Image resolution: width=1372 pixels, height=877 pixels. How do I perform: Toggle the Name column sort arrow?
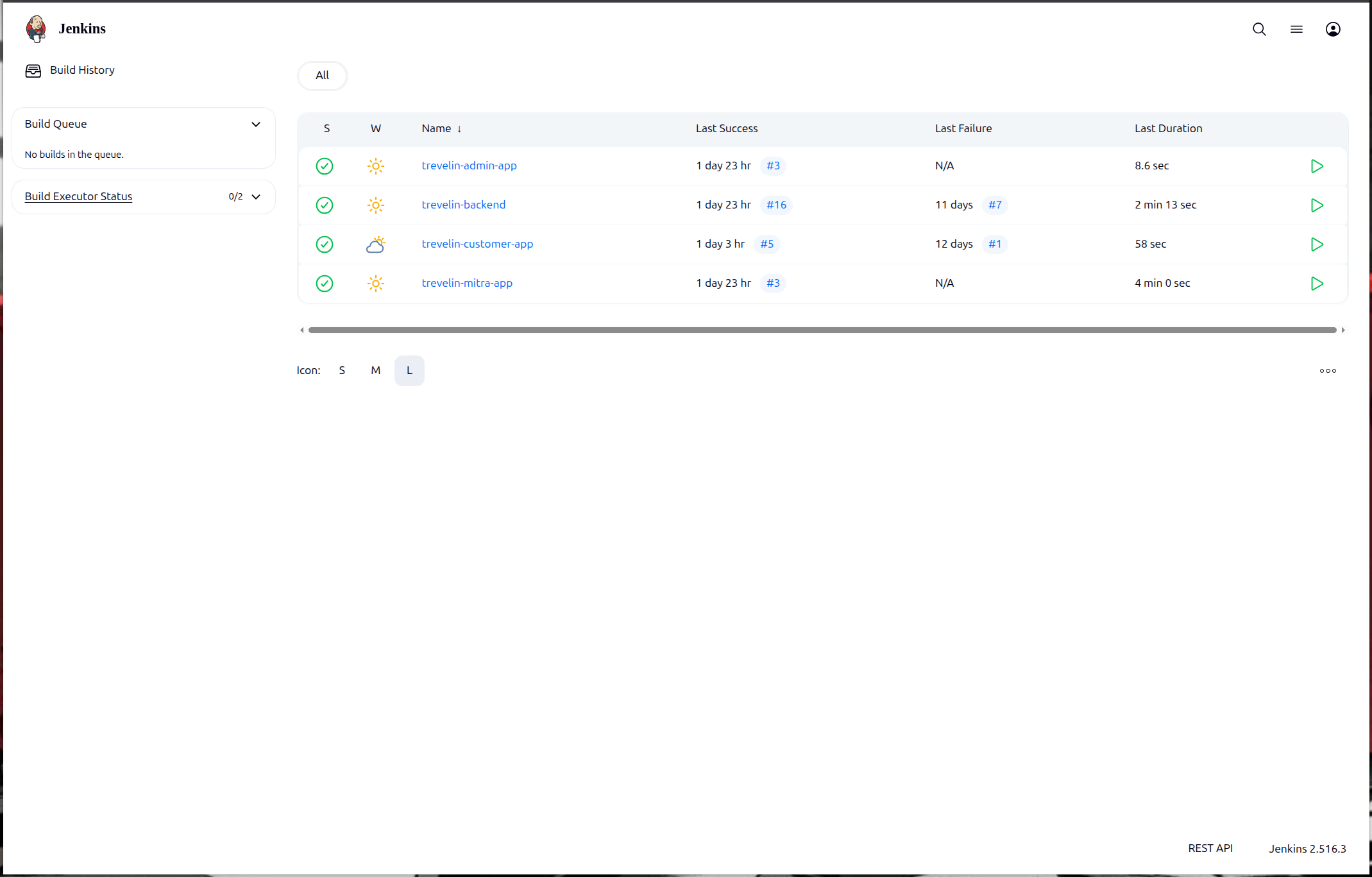[460, 128]
